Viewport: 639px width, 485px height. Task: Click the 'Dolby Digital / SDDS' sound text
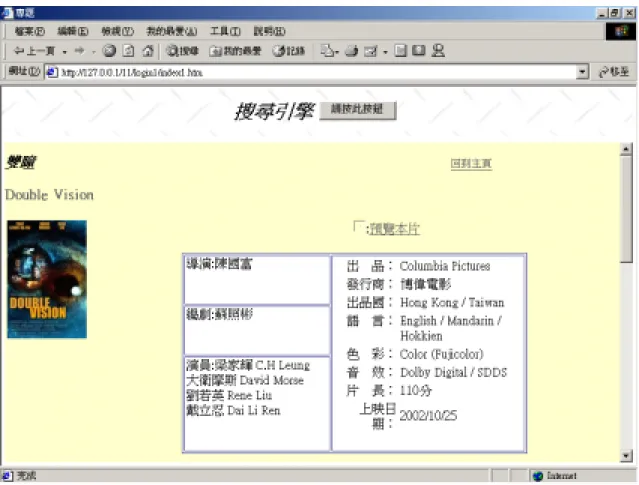coord(453,372)
